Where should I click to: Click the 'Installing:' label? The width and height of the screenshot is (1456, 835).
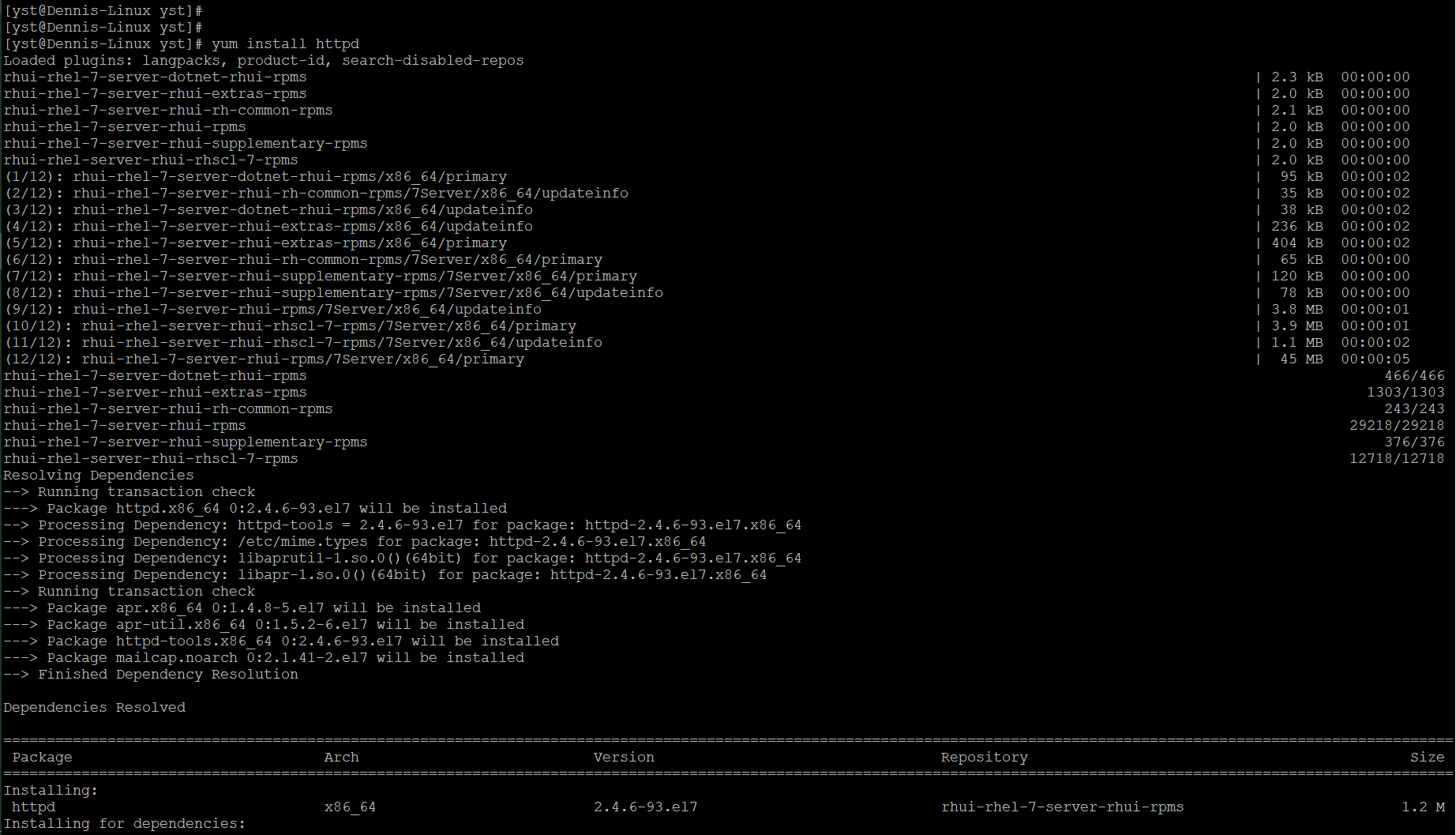click(51, 790)
